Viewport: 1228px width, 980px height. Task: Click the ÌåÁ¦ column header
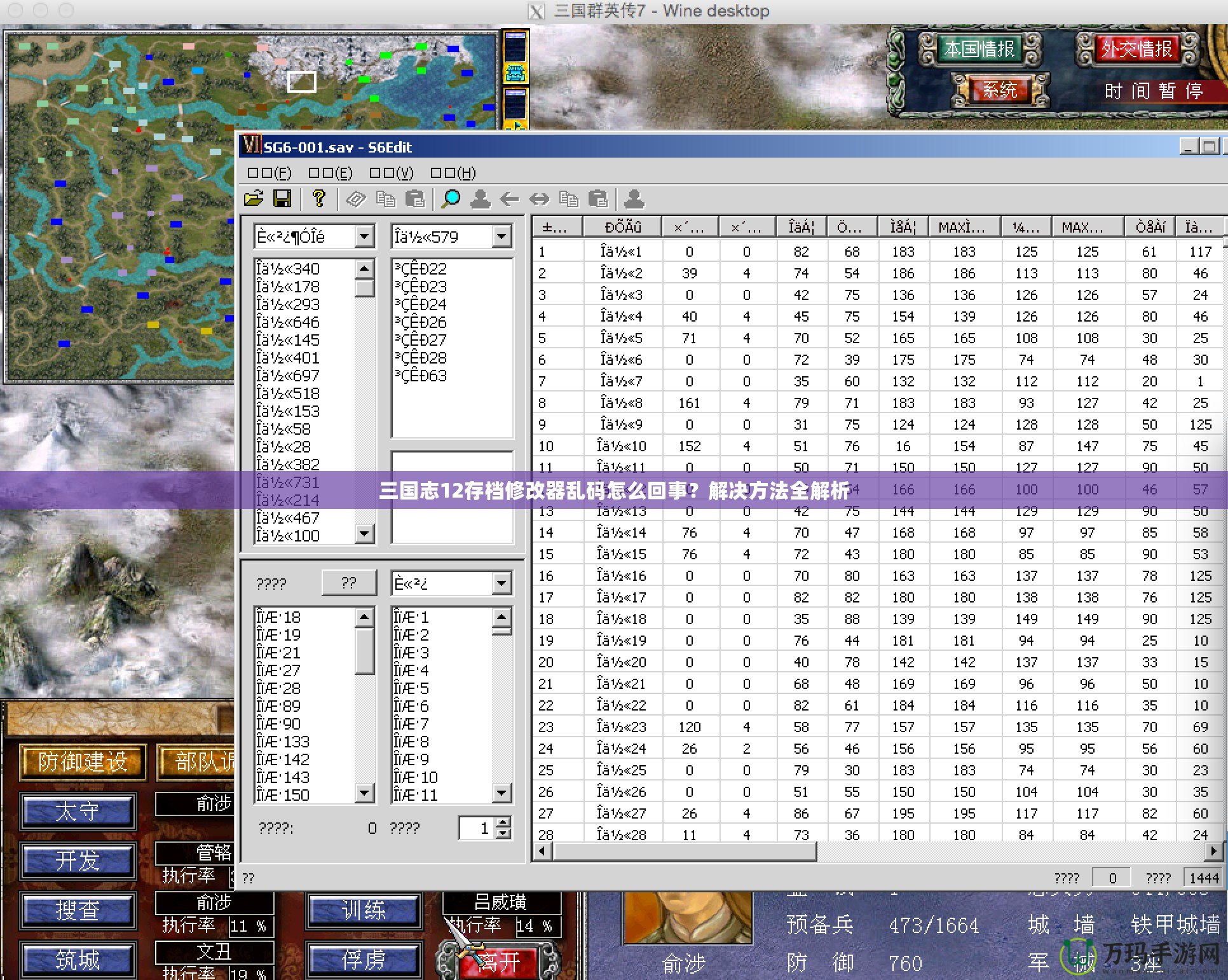(x=903, y=227)
